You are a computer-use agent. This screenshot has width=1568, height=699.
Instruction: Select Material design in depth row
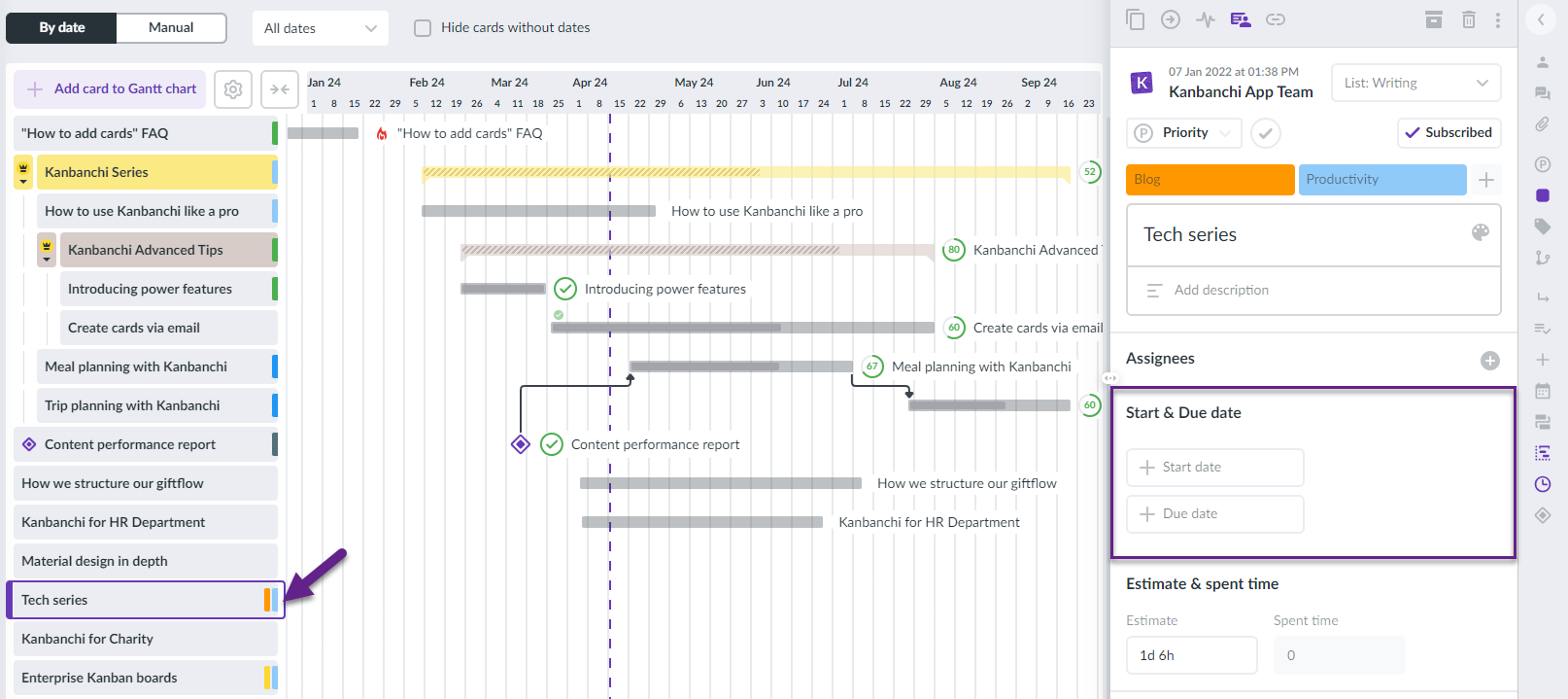point(146,561)
